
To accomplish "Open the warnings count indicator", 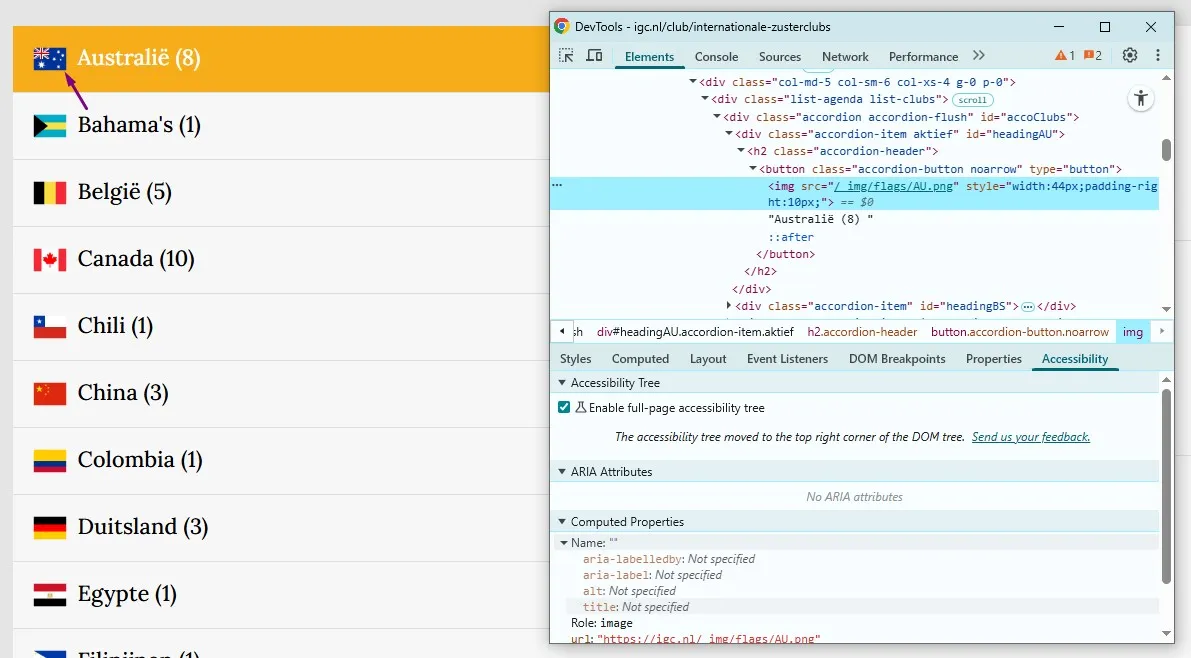I will coord(1064,55).
